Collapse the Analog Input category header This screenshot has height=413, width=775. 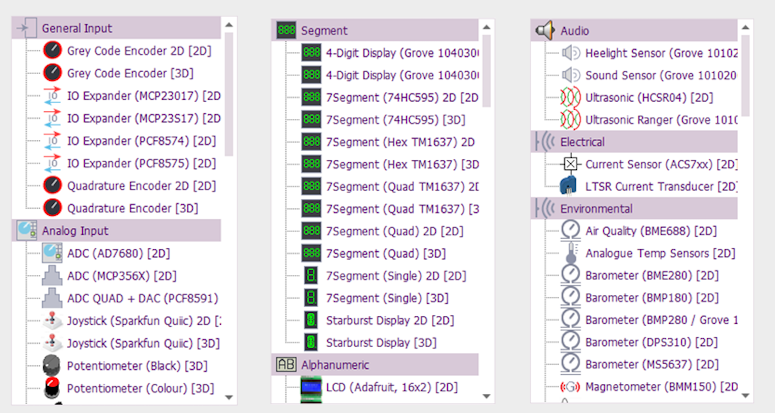pos(75,231)
